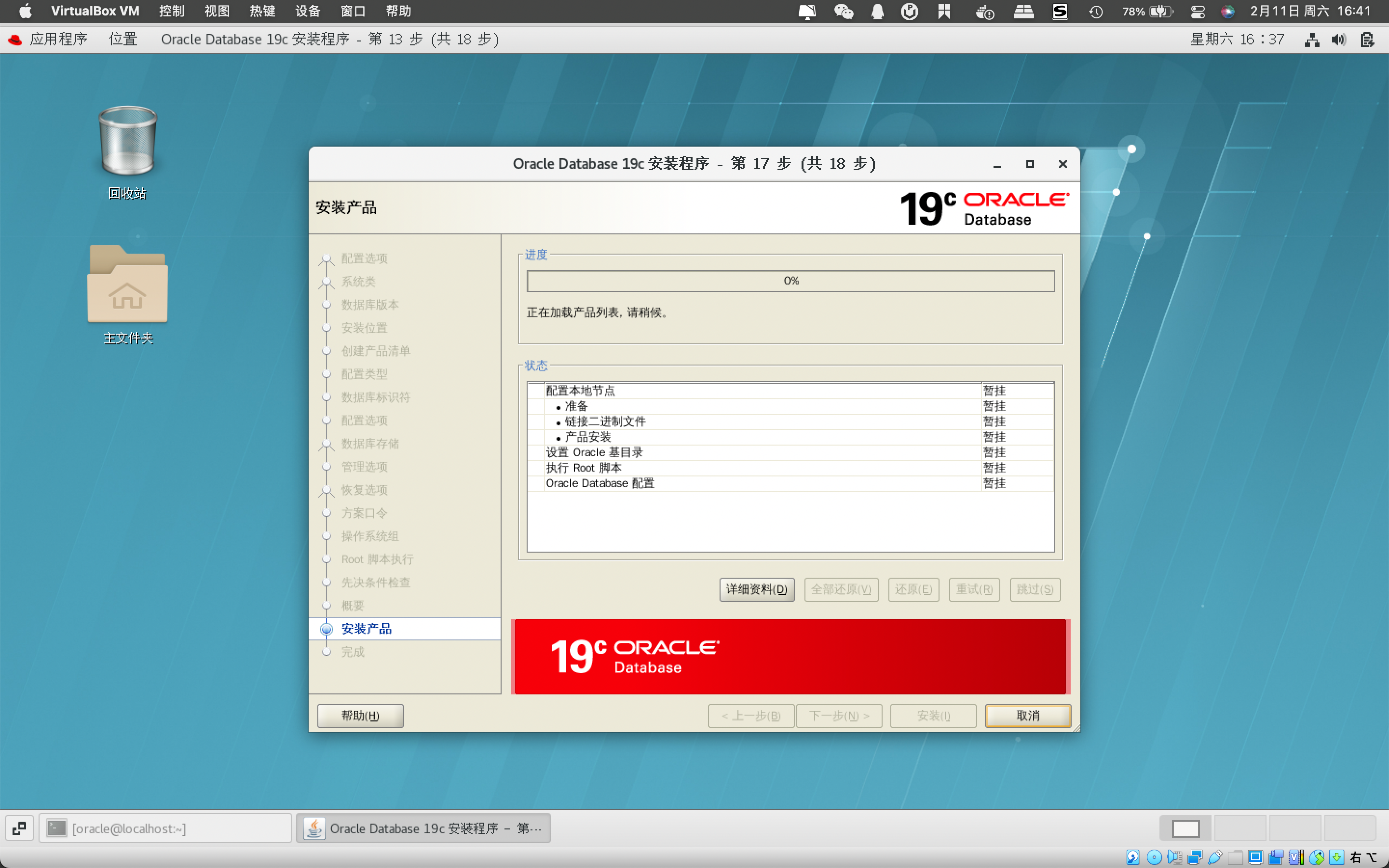Open the 设备 menu in VirtualBox
Image resolution: width=1389 pixels, height=868 pixels.
[x=308, y=12]
